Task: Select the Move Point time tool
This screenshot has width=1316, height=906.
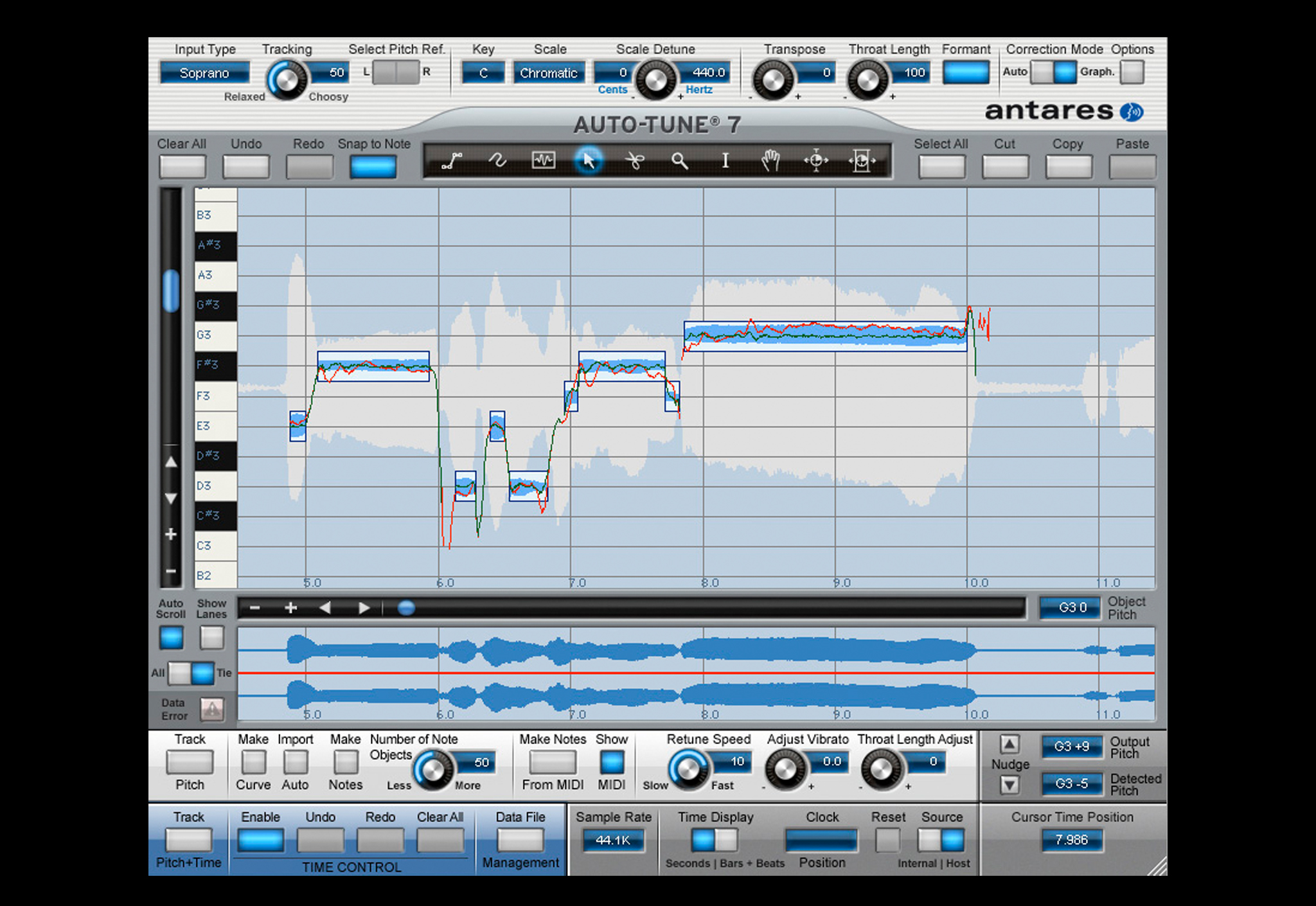Action: click(x=816, y=161)
